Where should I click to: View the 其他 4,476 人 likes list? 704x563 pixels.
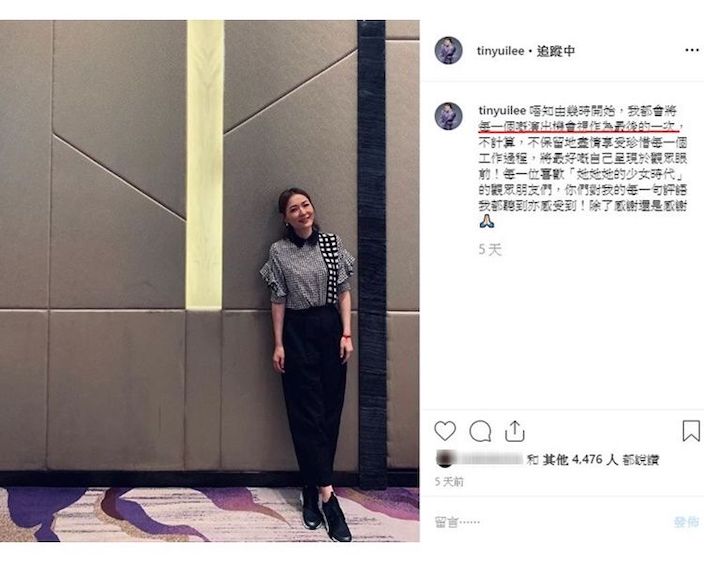coord(580,459)
